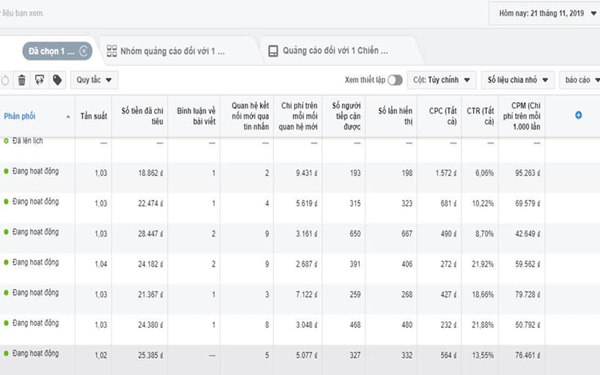Switch to 'Nhóm quảng cáo đối với 1' tab
The image size is (600, 375).
point(173,51)
